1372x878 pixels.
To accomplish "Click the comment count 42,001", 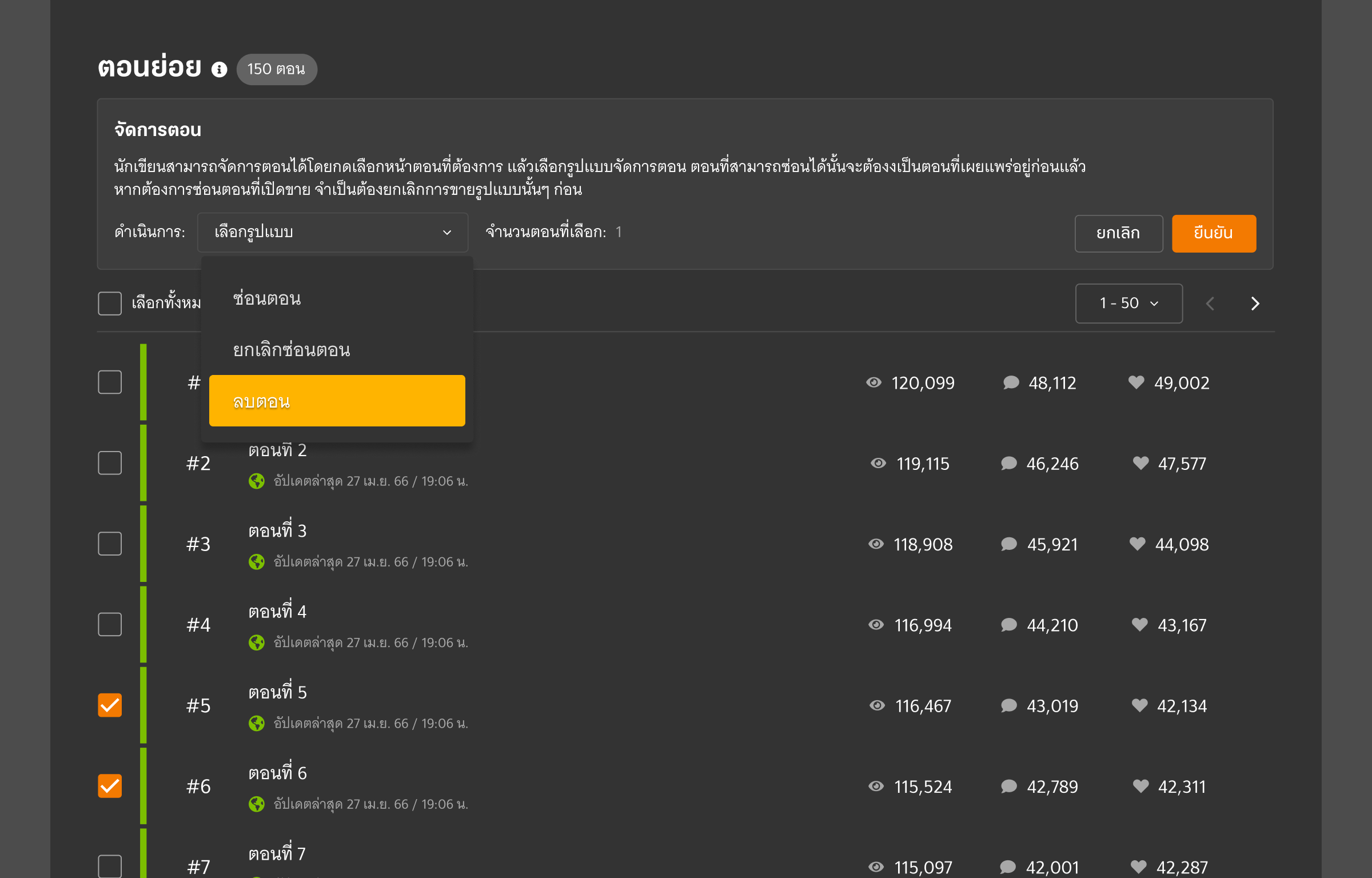I will coord(1052,868).
